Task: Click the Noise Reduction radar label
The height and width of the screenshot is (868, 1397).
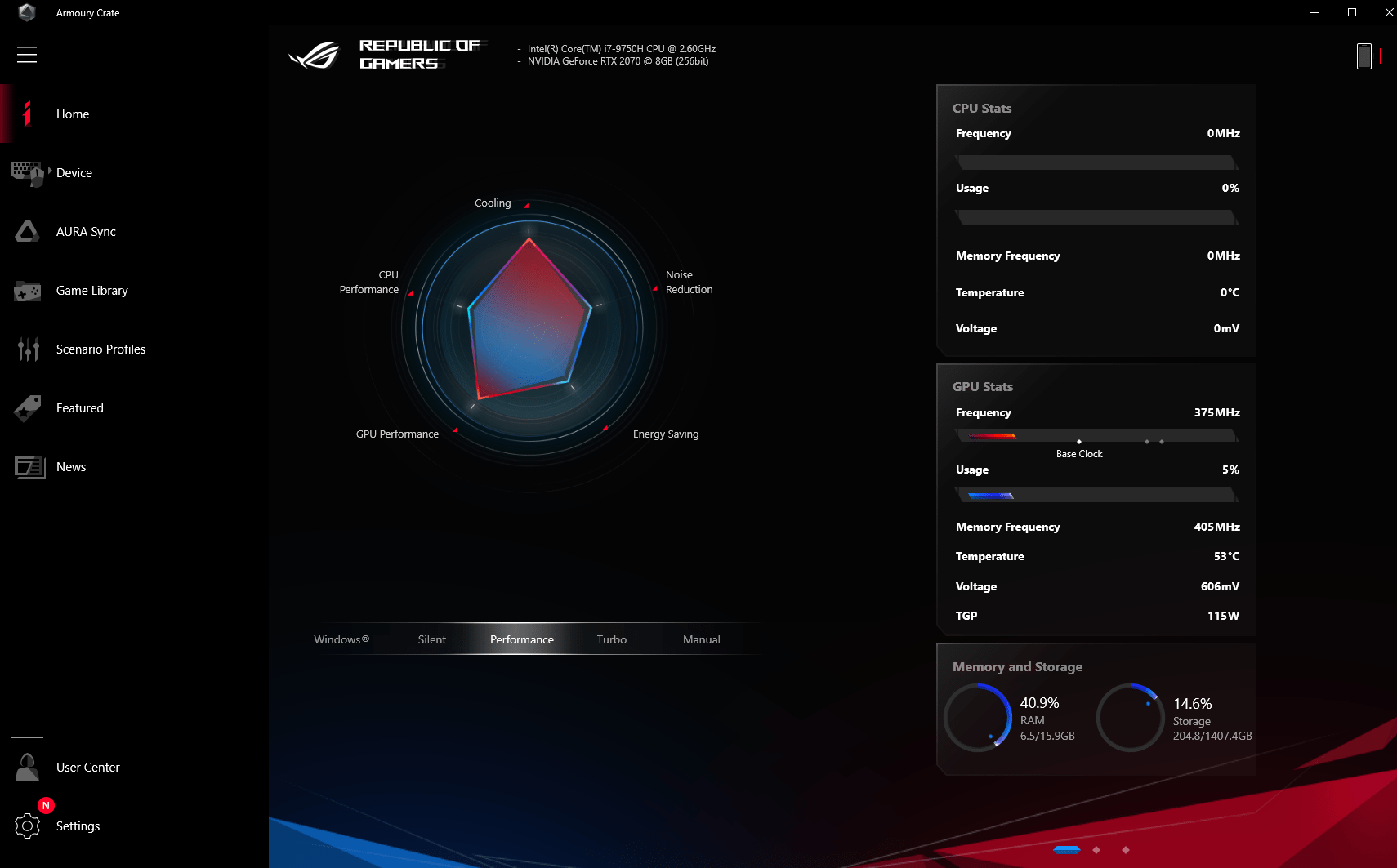Action: point(690,283)
